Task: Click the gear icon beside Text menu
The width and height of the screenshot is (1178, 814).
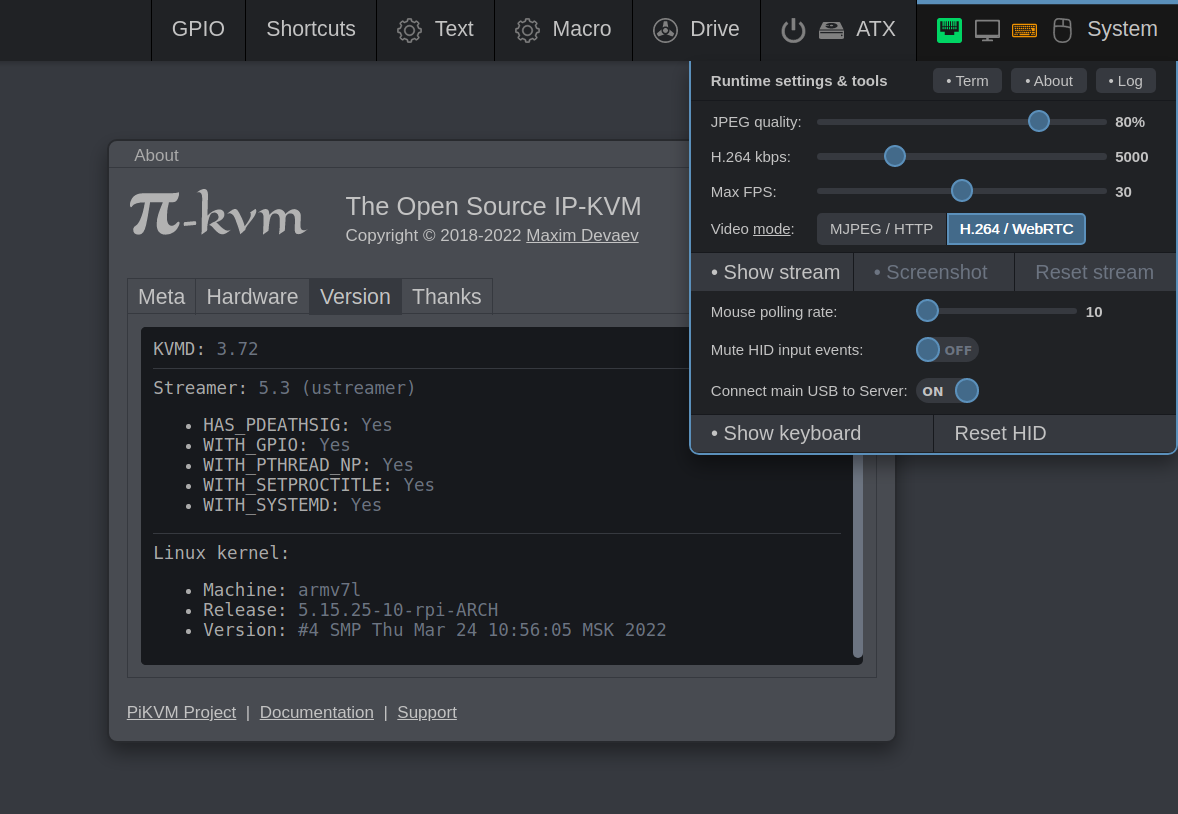Action: [409, 30]
